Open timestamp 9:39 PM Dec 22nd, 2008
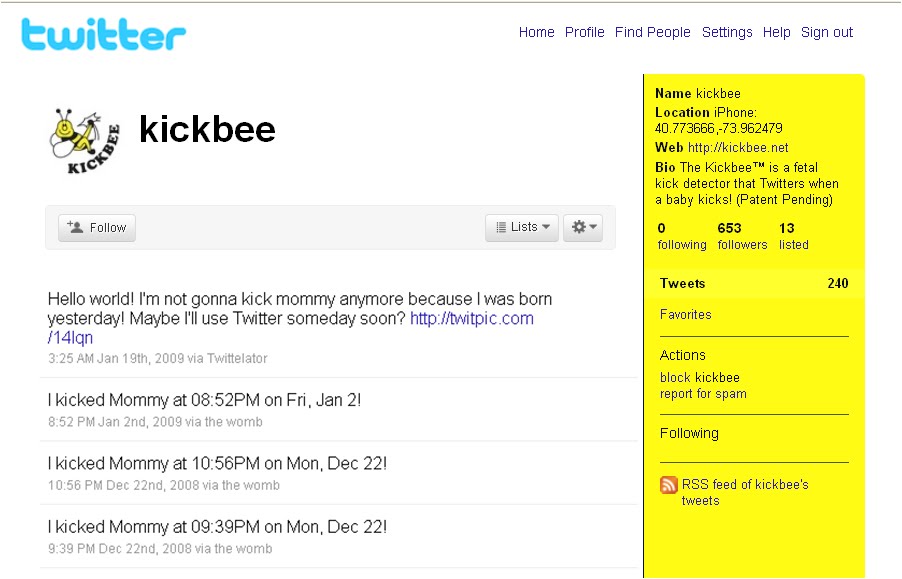Image resolution: width=902 pixels, height=579 pixels. [120, 548]
